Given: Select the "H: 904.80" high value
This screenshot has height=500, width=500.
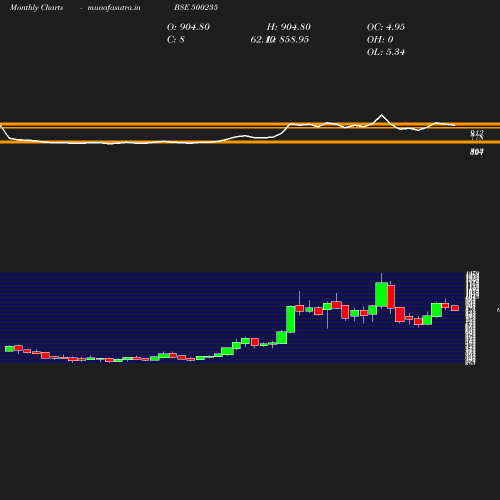Looking at the screenshot, I should pos(289,27).
